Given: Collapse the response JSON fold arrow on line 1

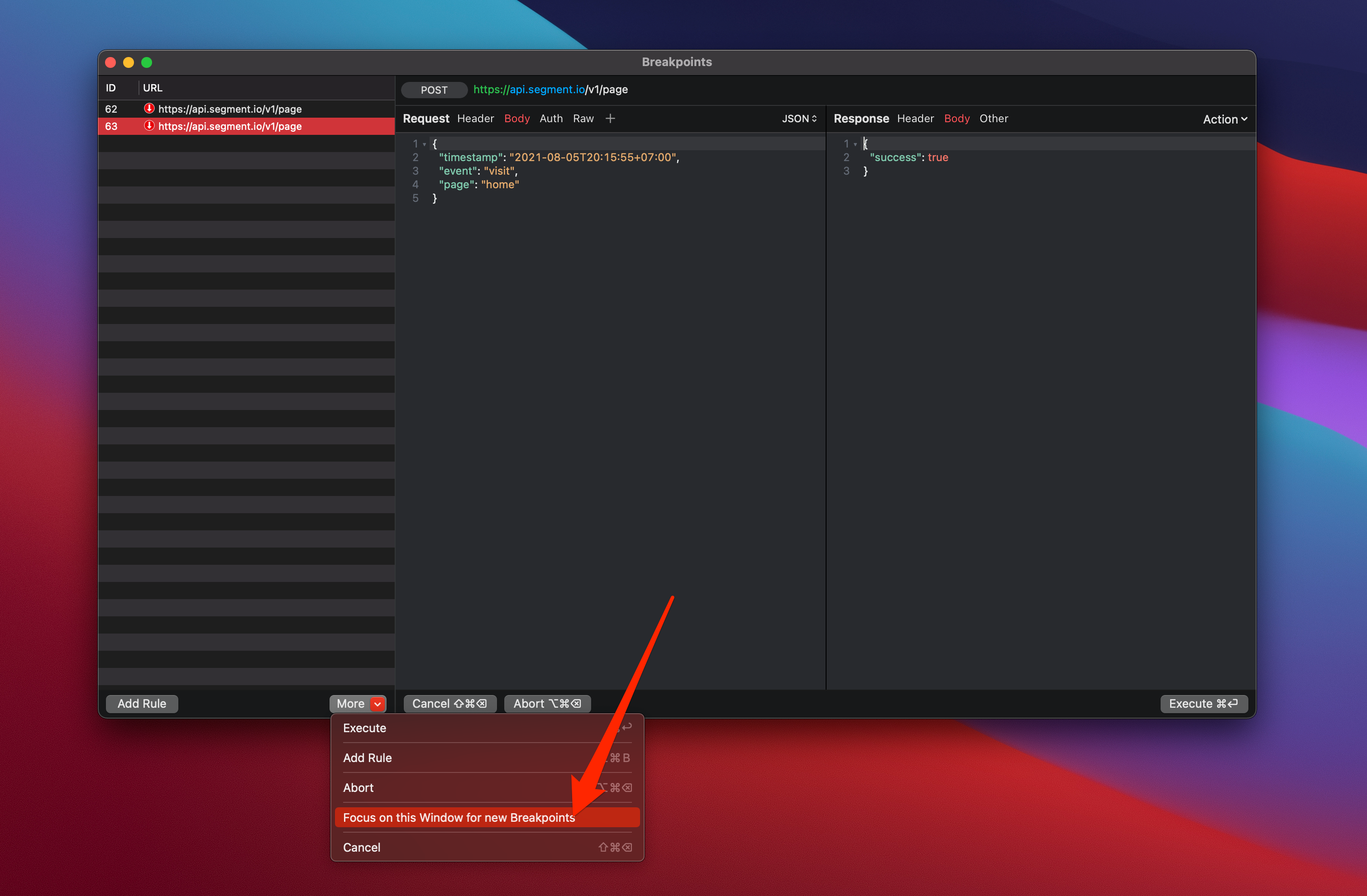Looking at the screenshot, I should [x=855, y=144].
